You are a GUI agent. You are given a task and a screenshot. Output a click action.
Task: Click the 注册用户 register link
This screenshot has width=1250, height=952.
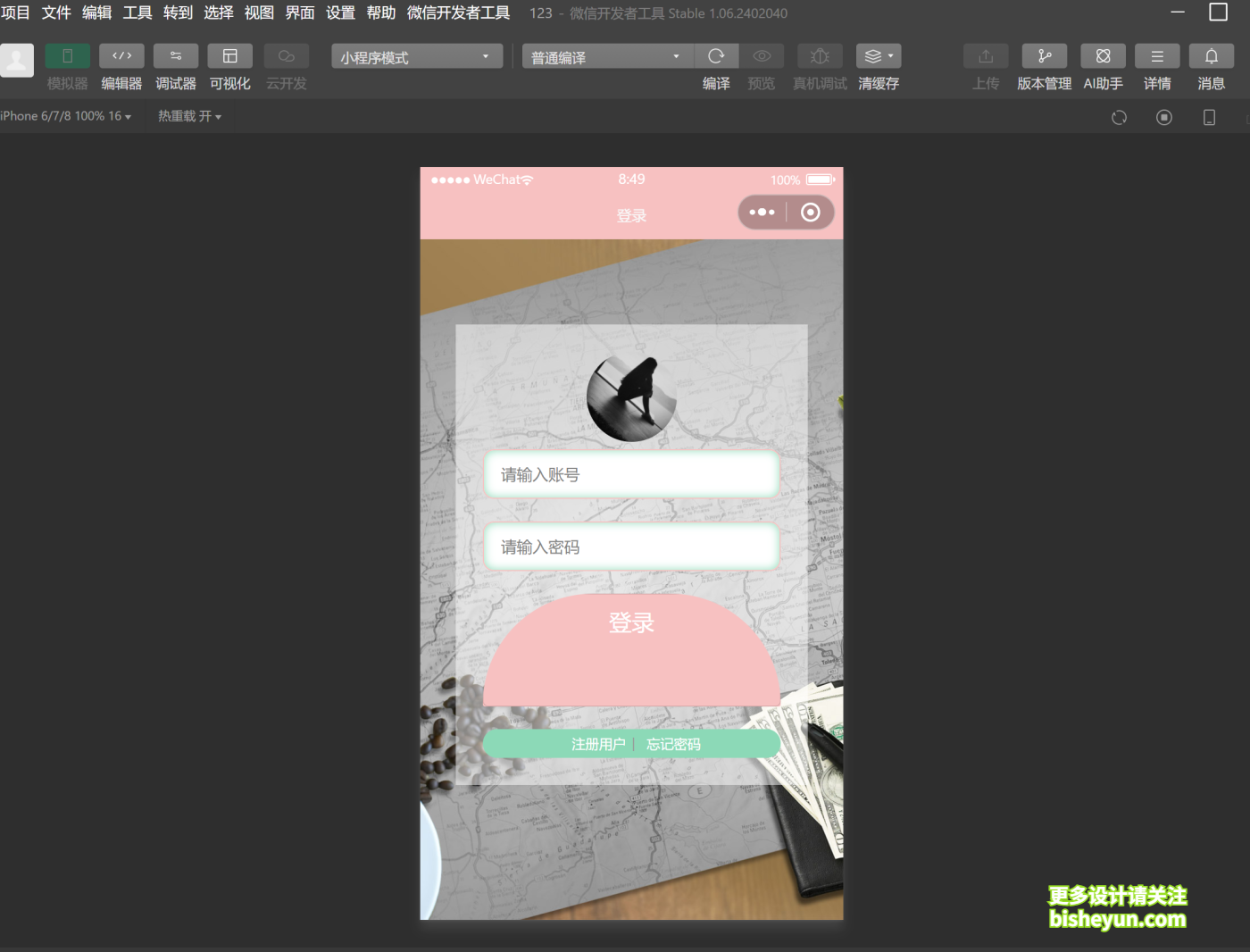pos(598,744)
